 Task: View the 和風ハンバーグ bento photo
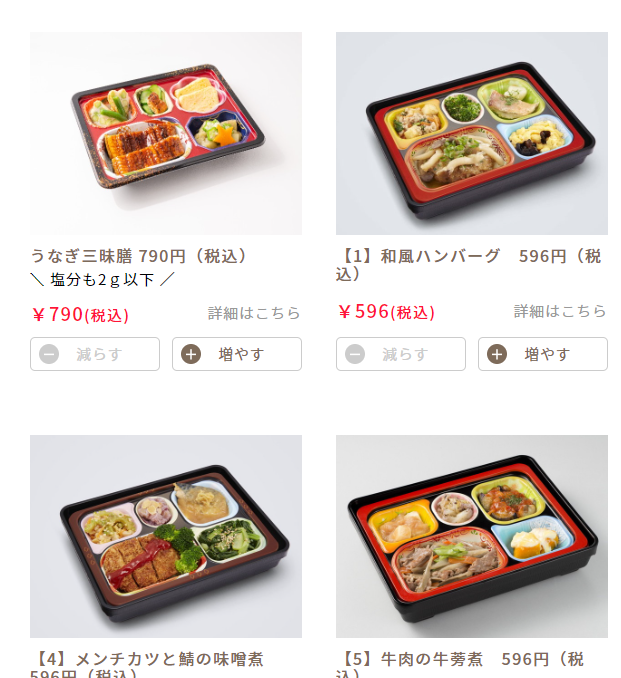click(472, 133)
